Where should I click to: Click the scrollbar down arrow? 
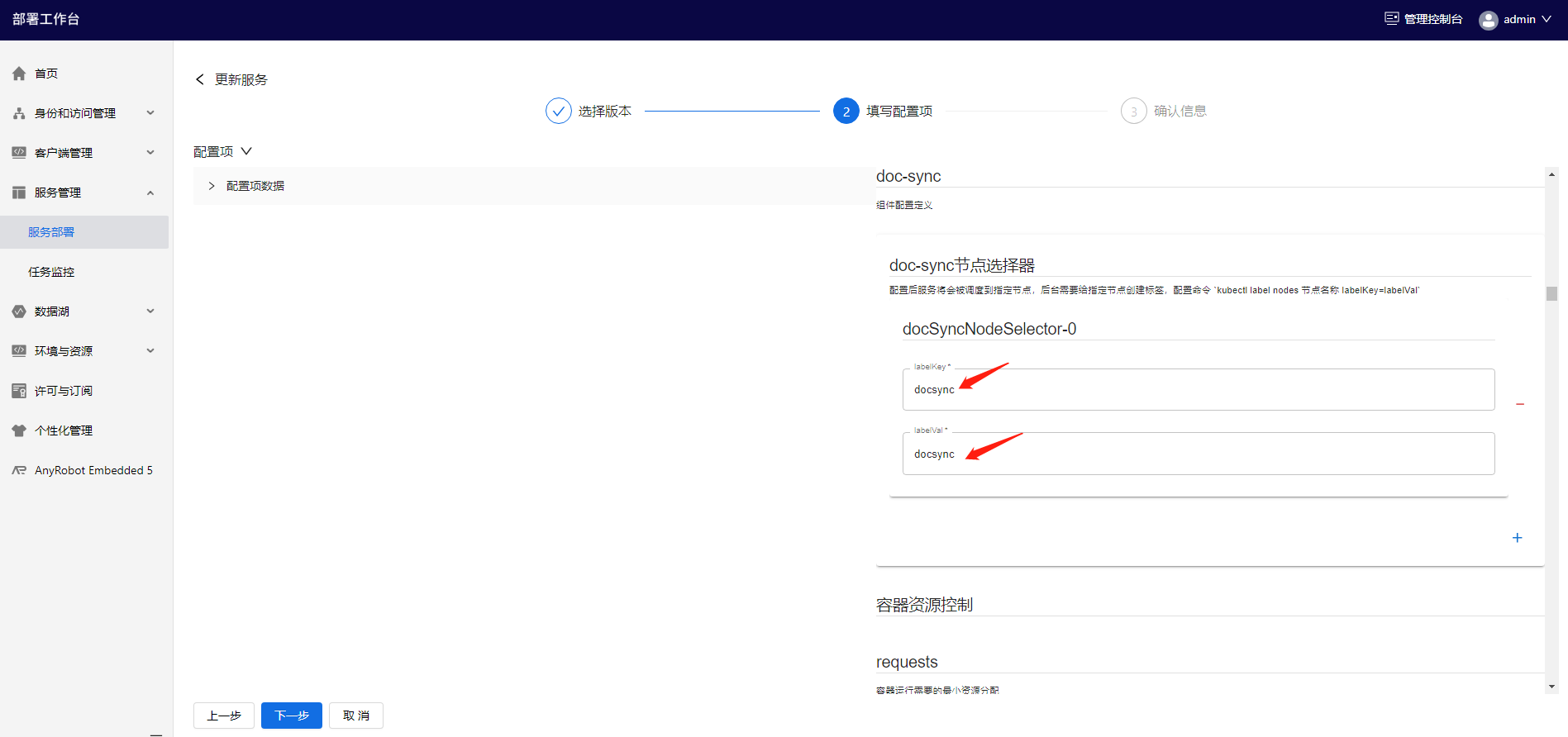pos(1551,687)
